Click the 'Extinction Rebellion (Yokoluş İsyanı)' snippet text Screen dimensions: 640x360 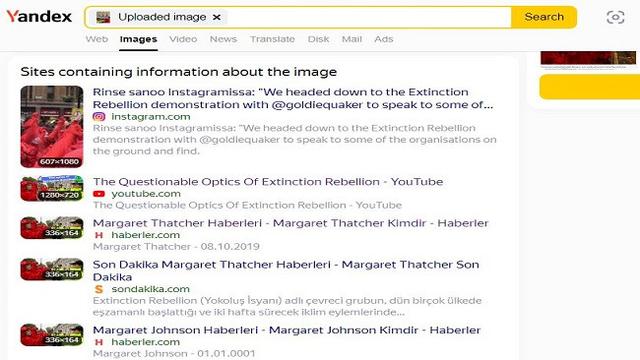coord(287,307)
